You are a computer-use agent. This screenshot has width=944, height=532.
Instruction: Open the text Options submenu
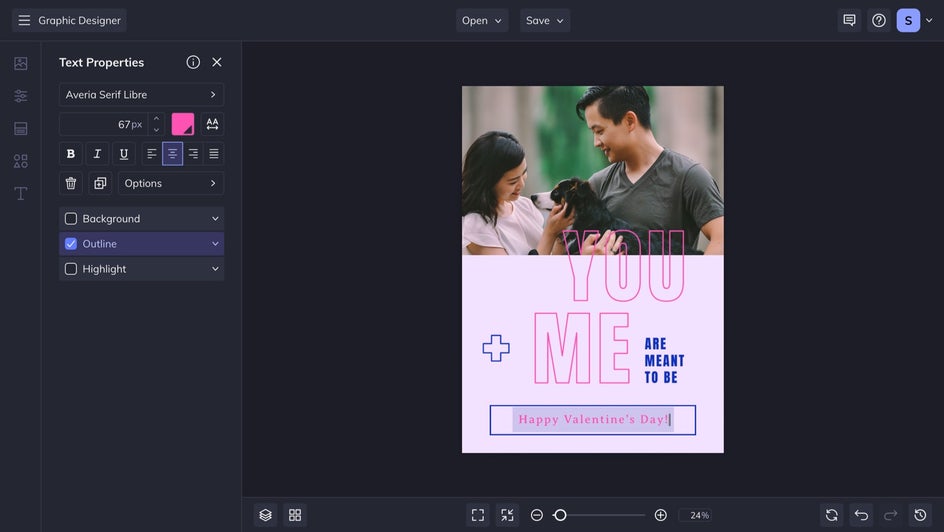pyautogui.click(x=171, y=183)
